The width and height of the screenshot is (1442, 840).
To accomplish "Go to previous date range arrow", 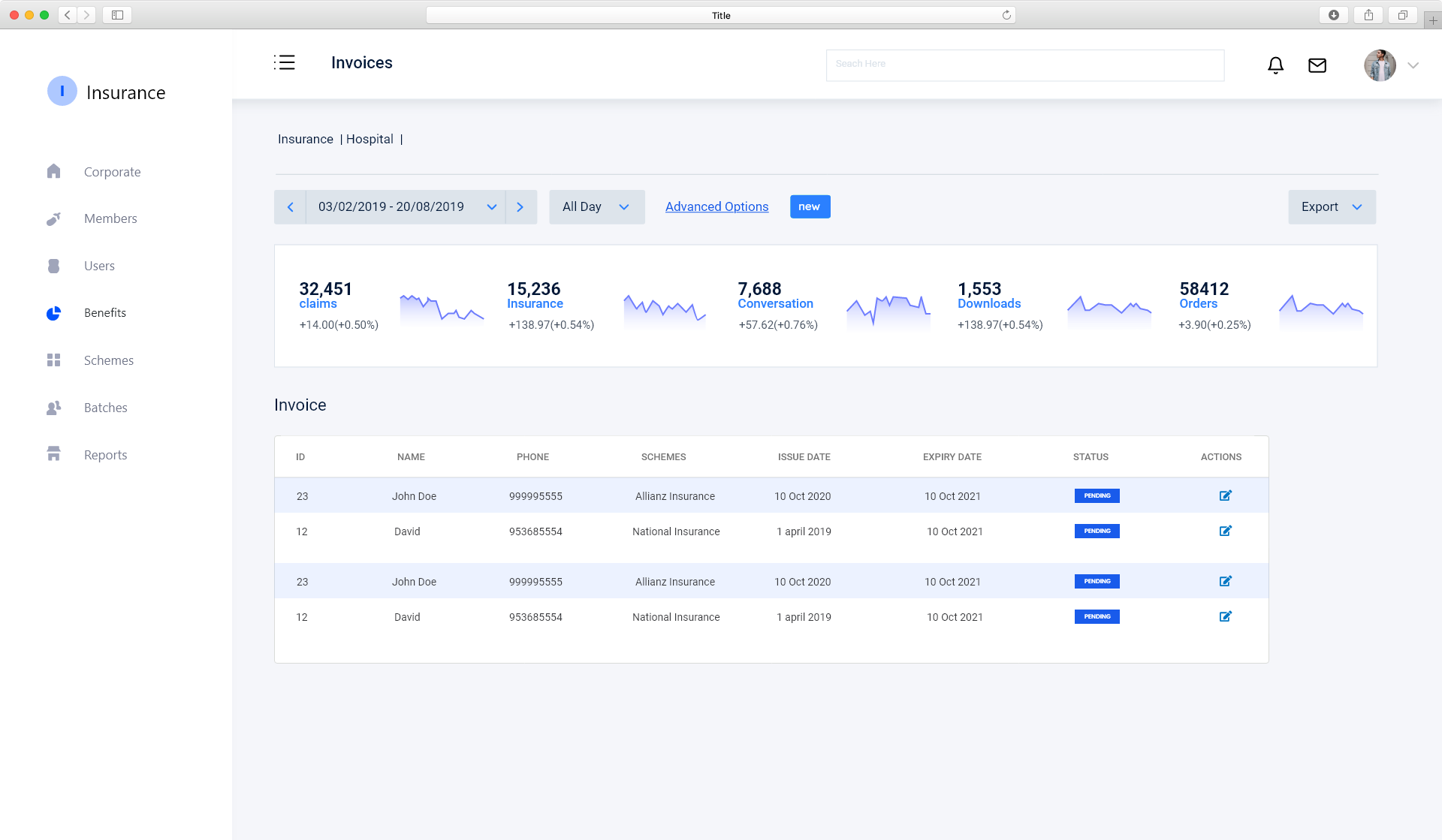I will 290,207.
